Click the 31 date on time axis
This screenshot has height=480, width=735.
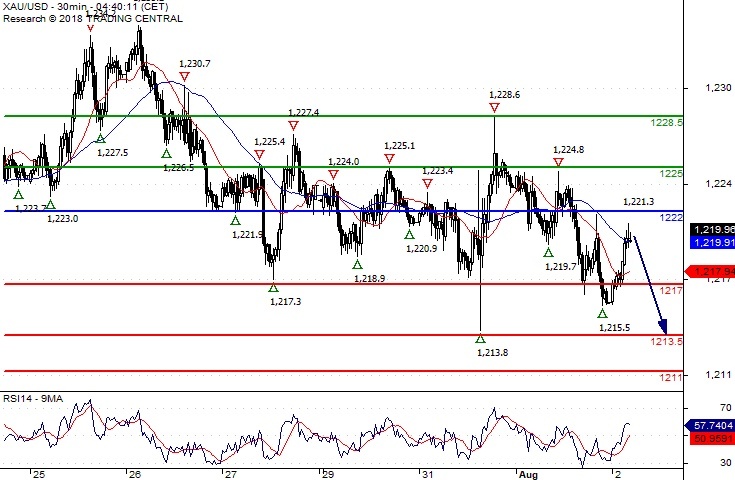(428, 475)
